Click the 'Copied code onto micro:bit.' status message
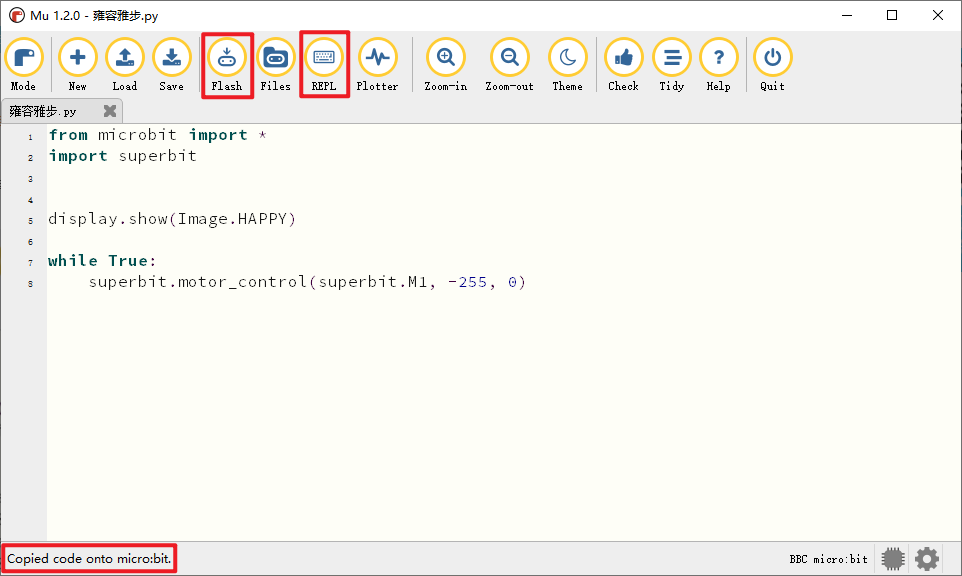This screenshot has width=962, height=576. pos(89,559)
